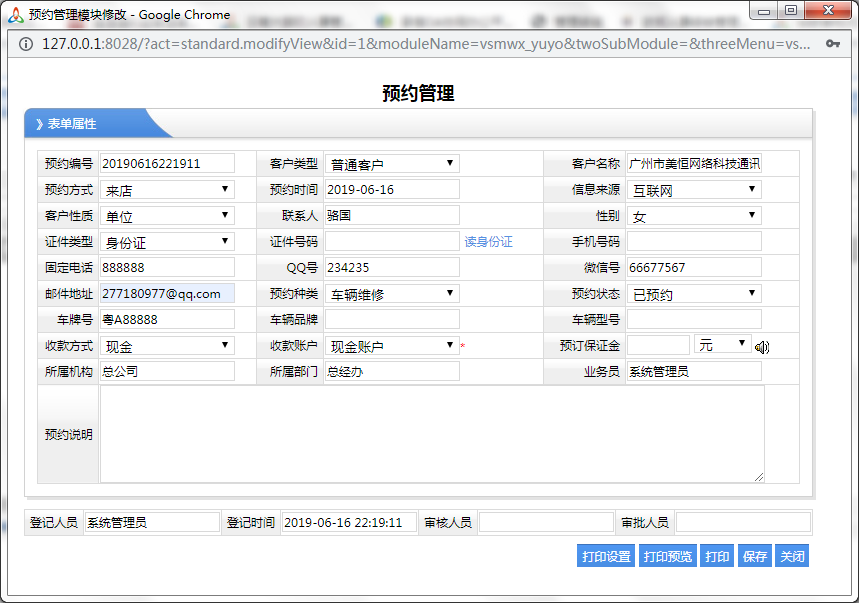Open 打印设置 print settings

point(606,556)
